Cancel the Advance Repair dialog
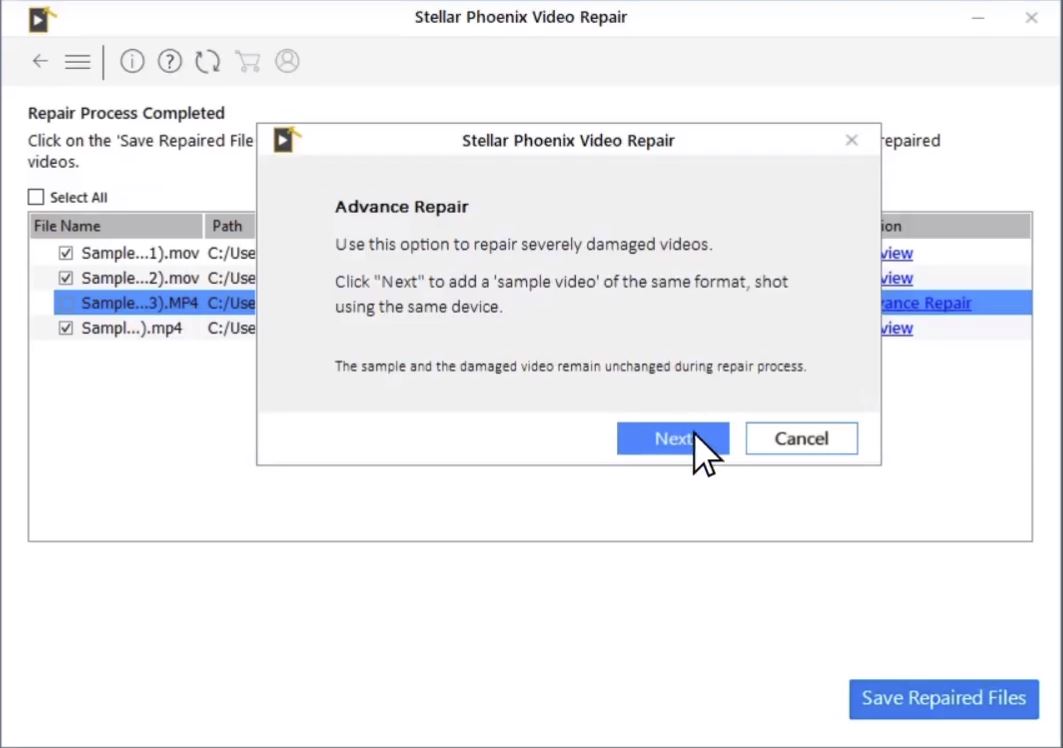The height and width of the screenshot is (748, 1063). [x=801, y=438]
